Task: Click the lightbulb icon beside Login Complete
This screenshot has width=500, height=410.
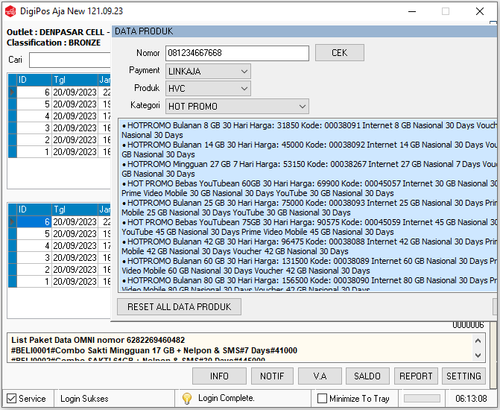Action: [187, 398]
